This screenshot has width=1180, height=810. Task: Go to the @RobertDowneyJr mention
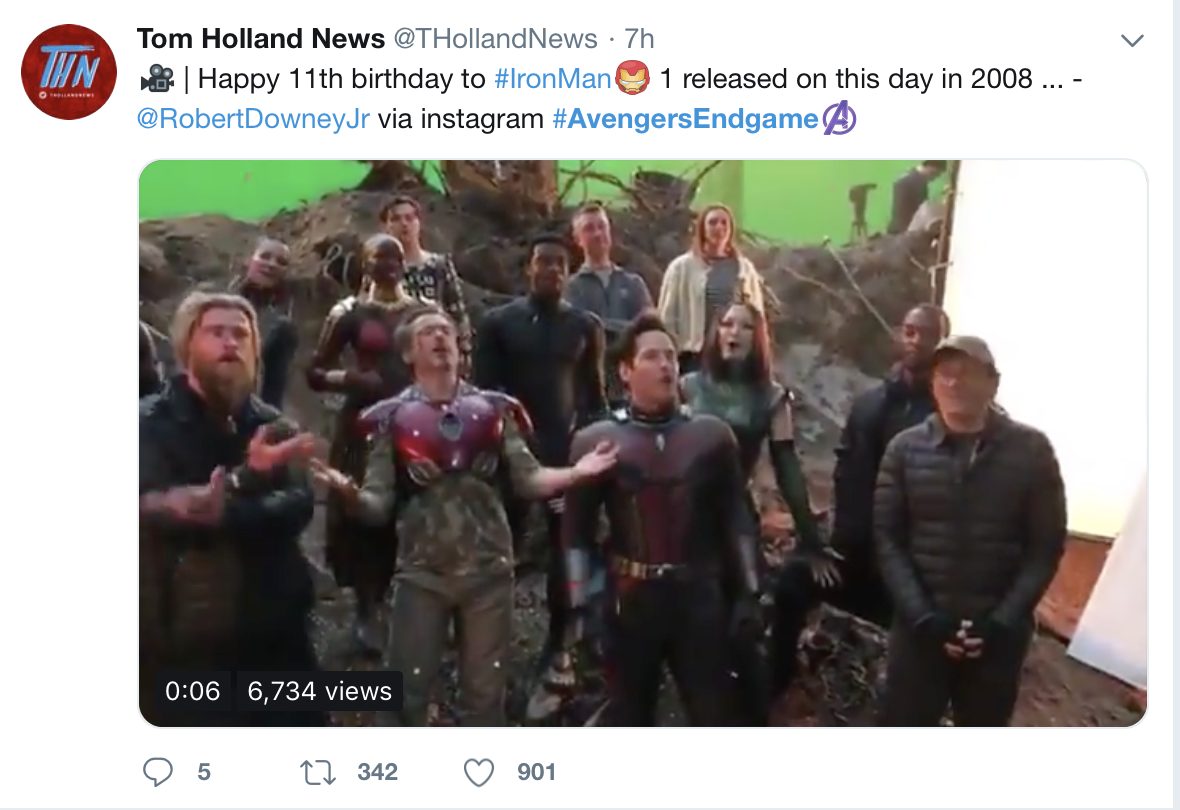click(x=255, y=120)
